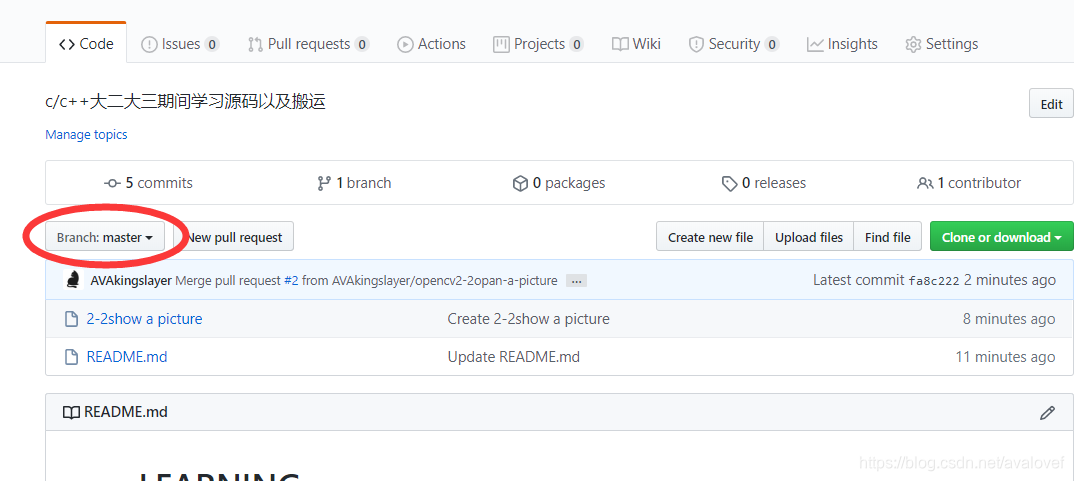Viewport: 1074px width, 481px height.
Task: Open the AVAkingslayer commit author link
Action: click(131, 280)
